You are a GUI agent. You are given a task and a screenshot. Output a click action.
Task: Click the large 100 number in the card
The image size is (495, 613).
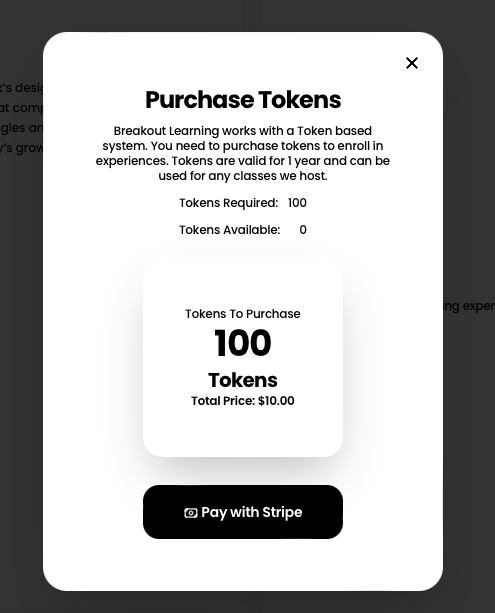243,343
